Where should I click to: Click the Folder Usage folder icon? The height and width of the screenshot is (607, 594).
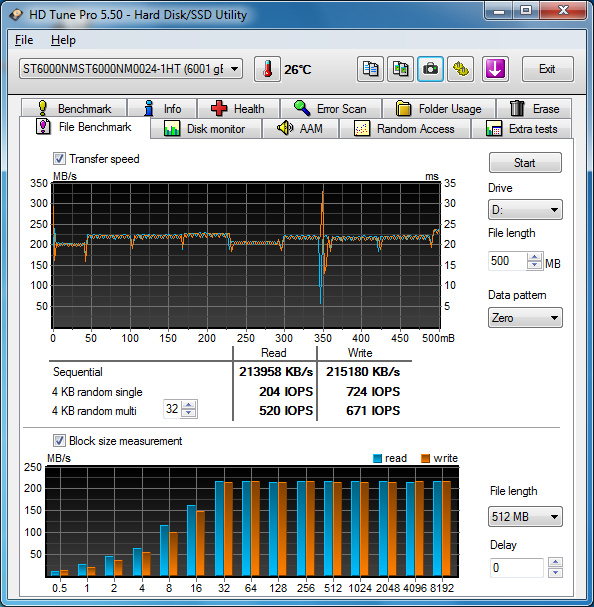point(404,108)
